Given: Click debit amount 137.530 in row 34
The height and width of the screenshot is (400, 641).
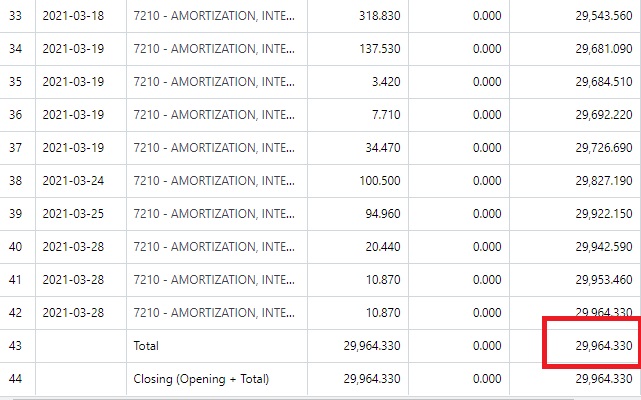Looking at the screenshot, I should click(379, 49).
